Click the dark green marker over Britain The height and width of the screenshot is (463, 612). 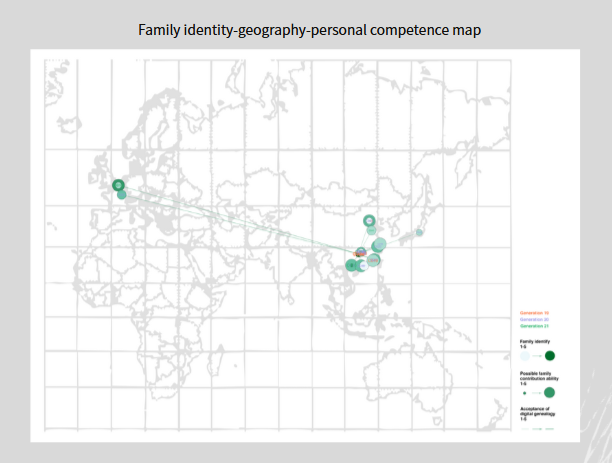(x=118, y=185)
